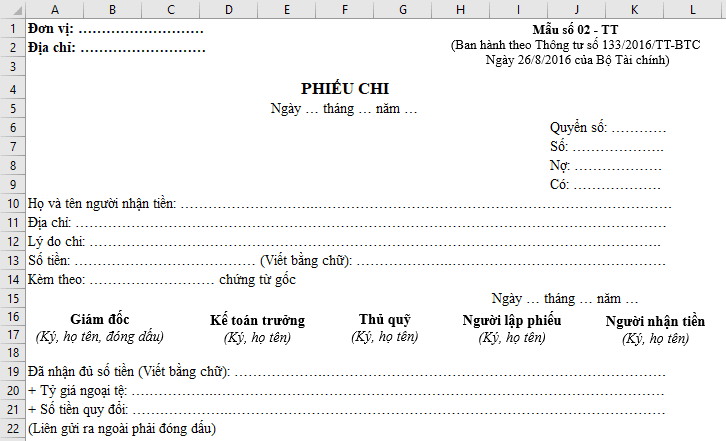
Task: Select row 21 header
Action: pyautogui.click(x=13, y=410)
